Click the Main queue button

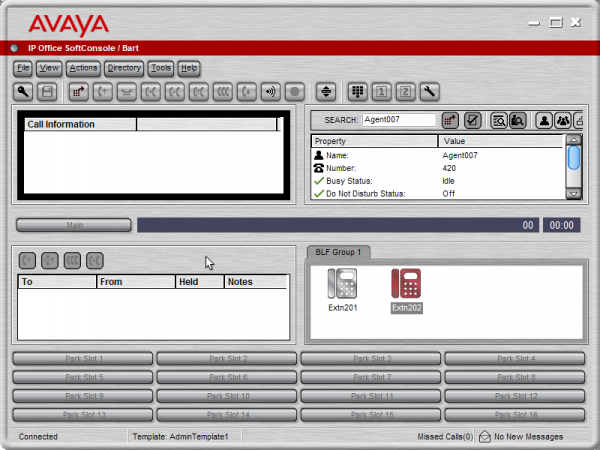pyautogui.click(x=74, y=225)
